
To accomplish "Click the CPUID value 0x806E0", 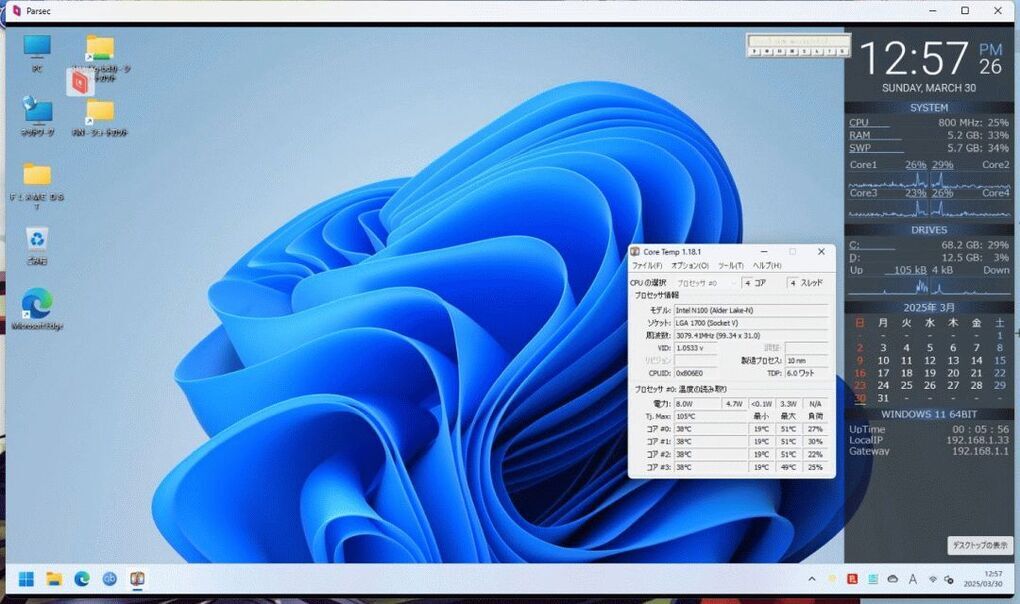I will point(695,373).
